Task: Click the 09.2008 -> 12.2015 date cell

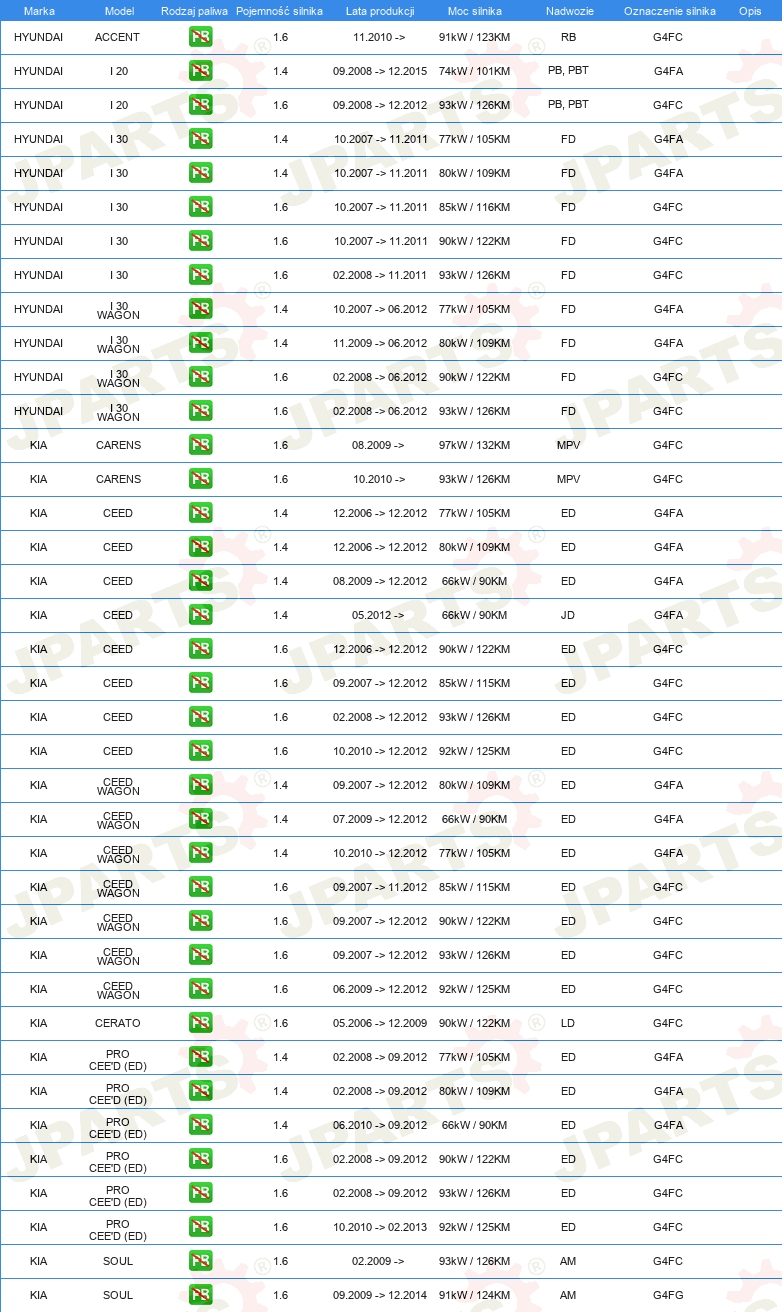Action: point(380,71)
